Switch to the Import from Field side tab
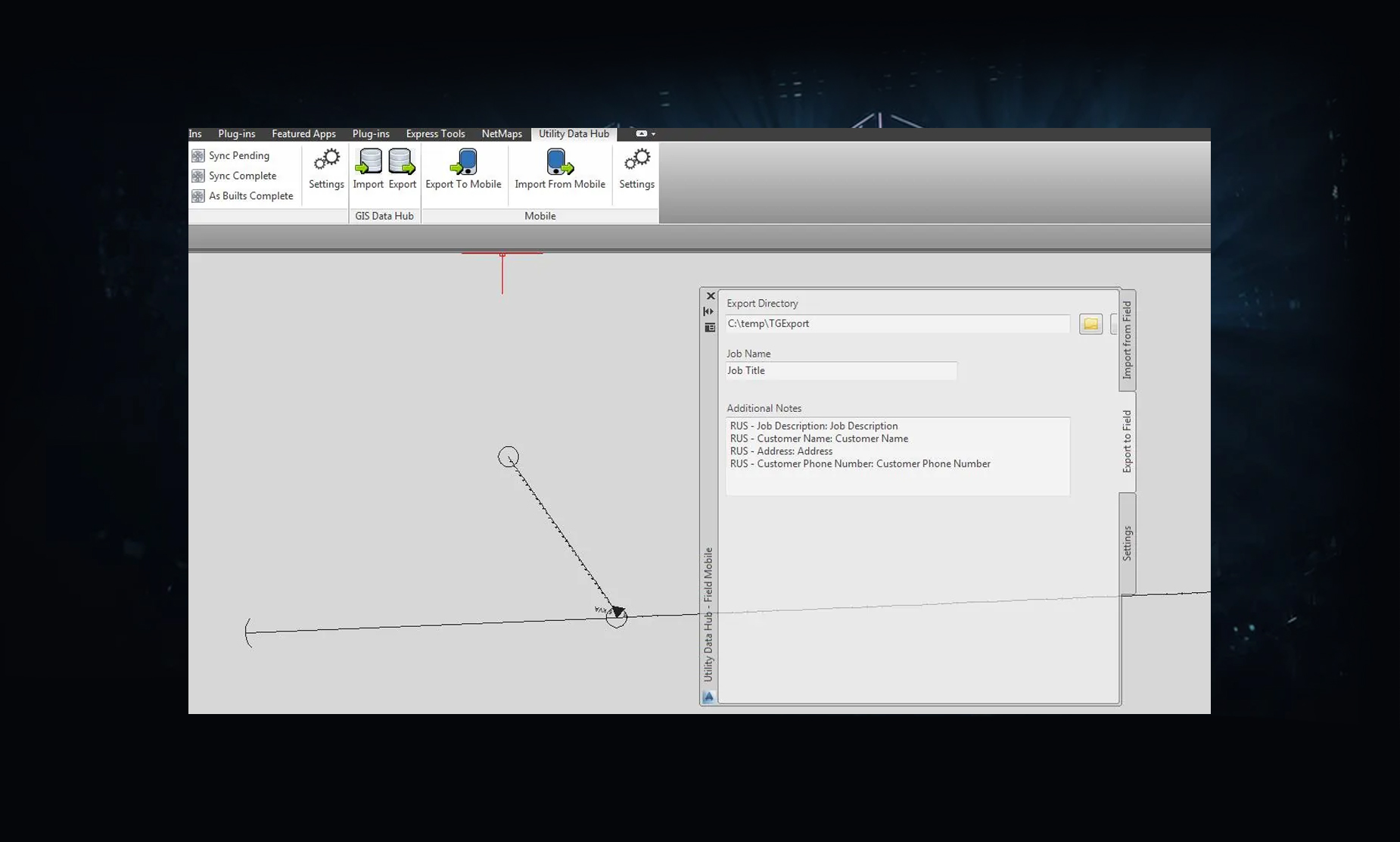This screenshot has height=842, width=1400. click(x=1127, y=340)
